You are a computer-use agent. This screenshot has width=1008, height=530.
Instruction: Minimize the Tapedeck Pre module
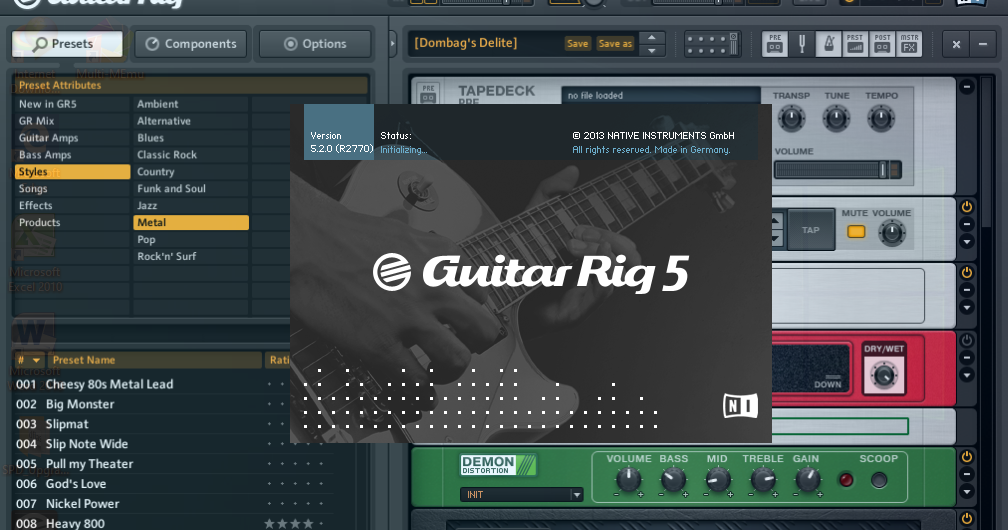(x=966, y=87)
